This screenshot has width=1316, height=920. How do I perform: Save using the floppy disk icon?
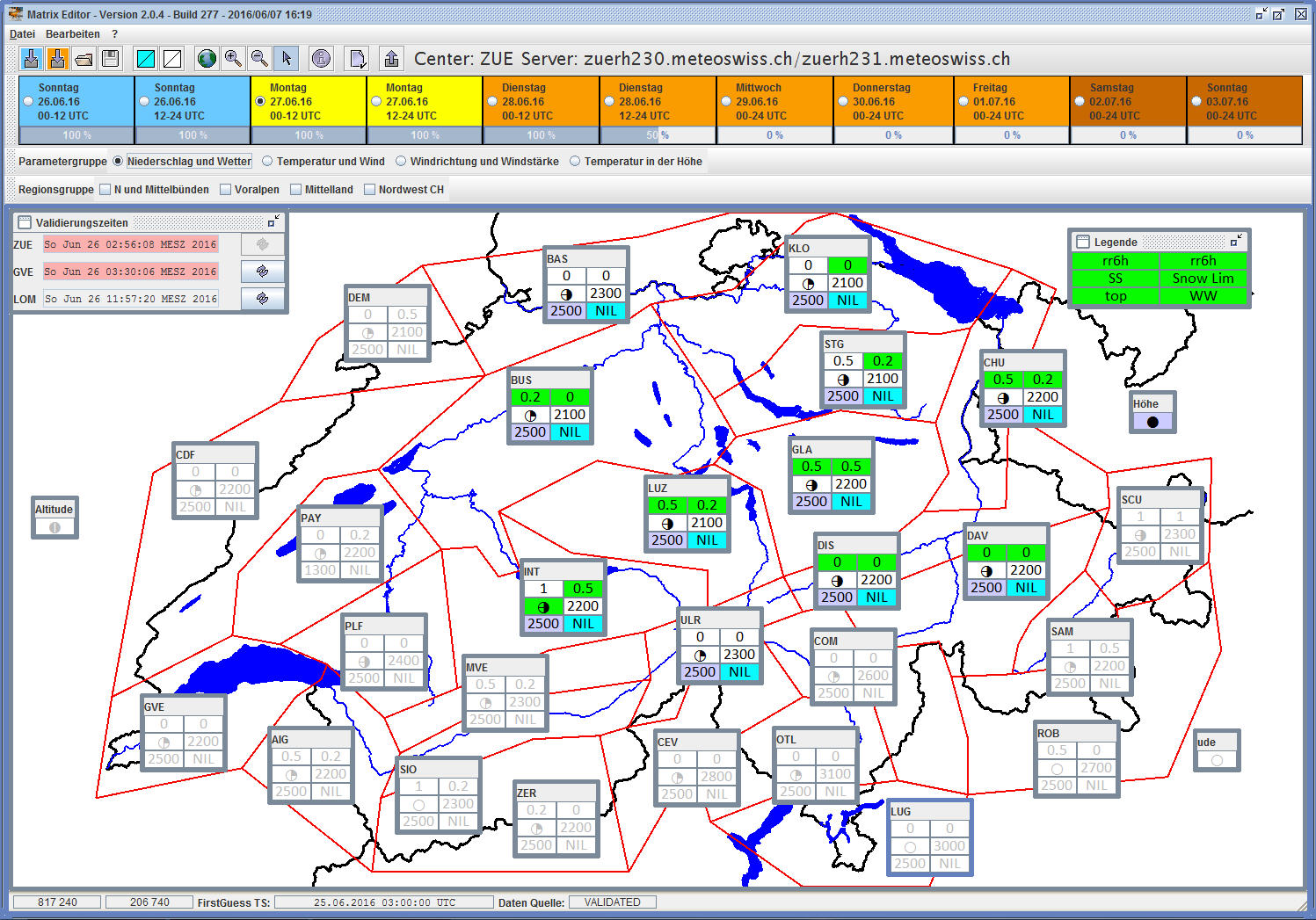pyautogui.click(x=111, y=59)
